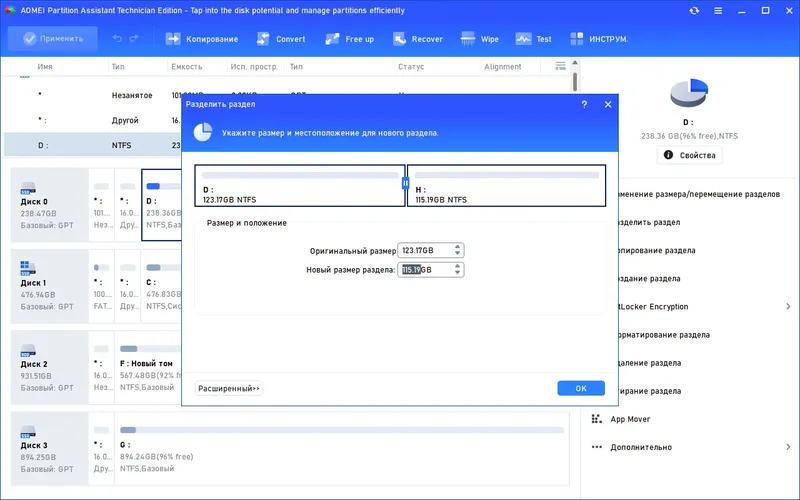
Task: Open the hamburger menu in title bar
Action: 718,10
